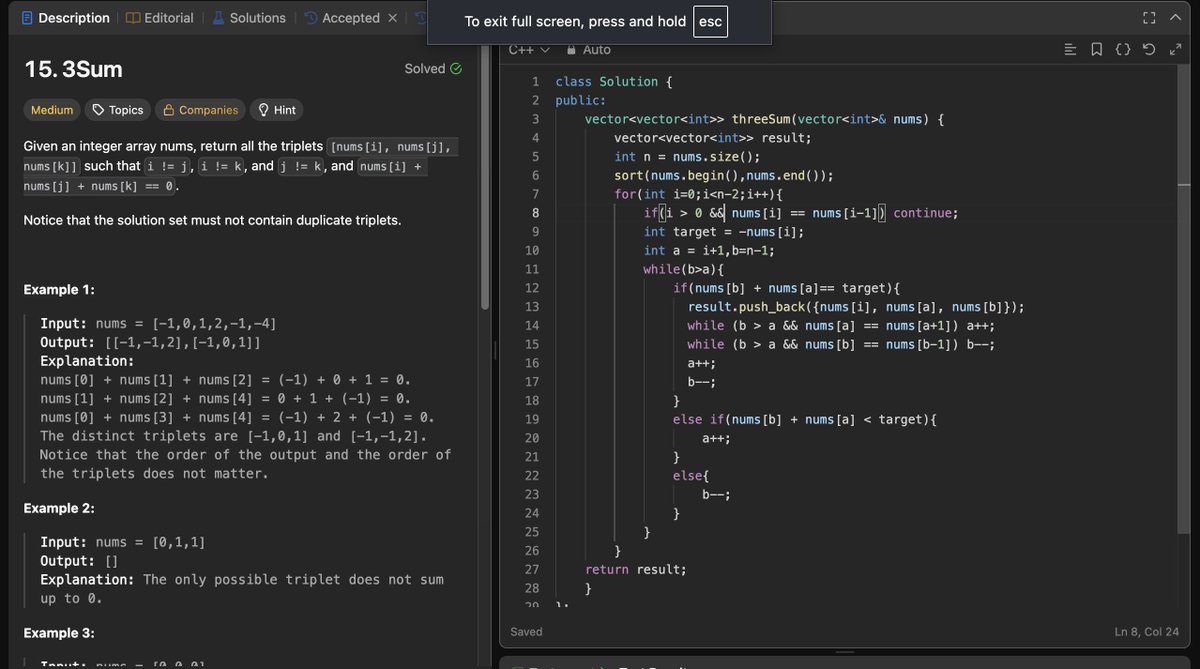Screen dimensions: 1200x669
Task: Click the format code icon
Action: click(1070, 49)
